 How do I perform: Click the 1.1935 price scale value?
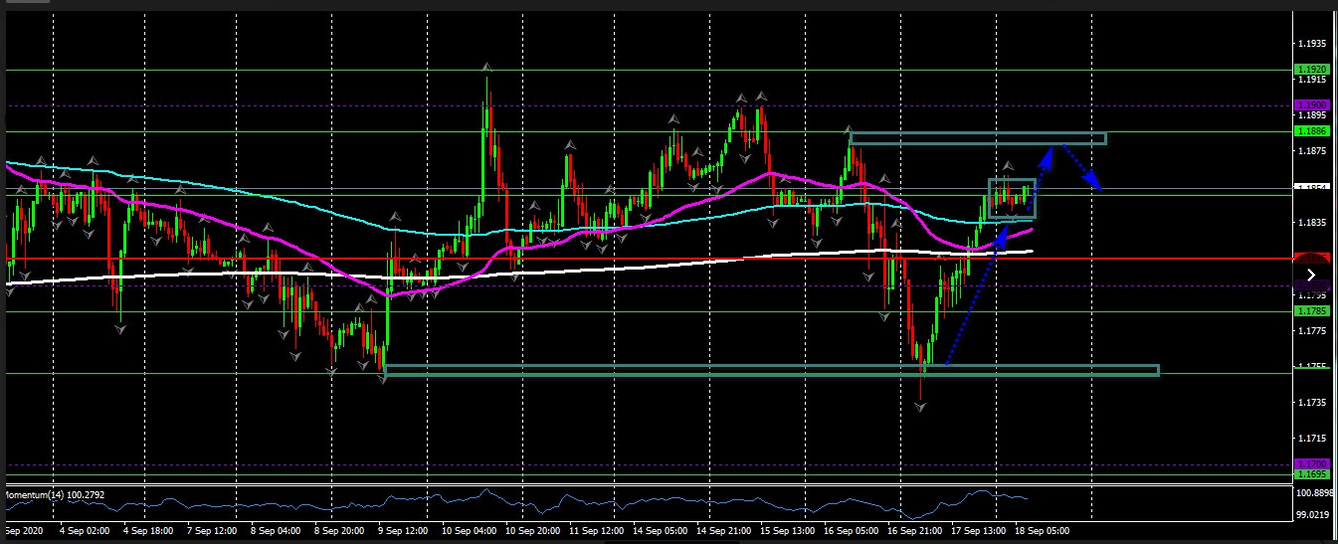pyautogui.click(x=1311, y=44)
